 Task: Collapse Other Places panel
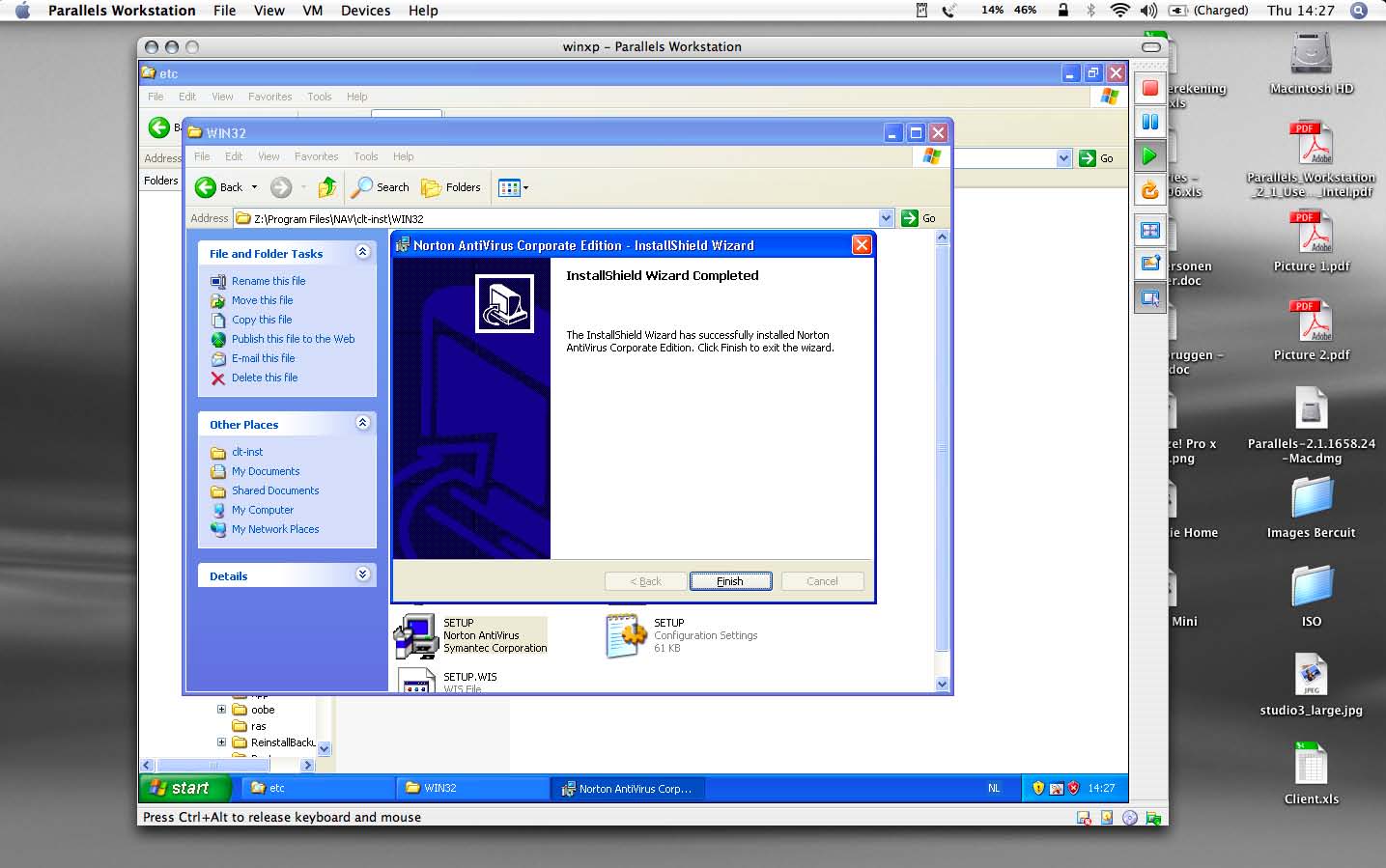pyautogui.click(x=363, y=423)
